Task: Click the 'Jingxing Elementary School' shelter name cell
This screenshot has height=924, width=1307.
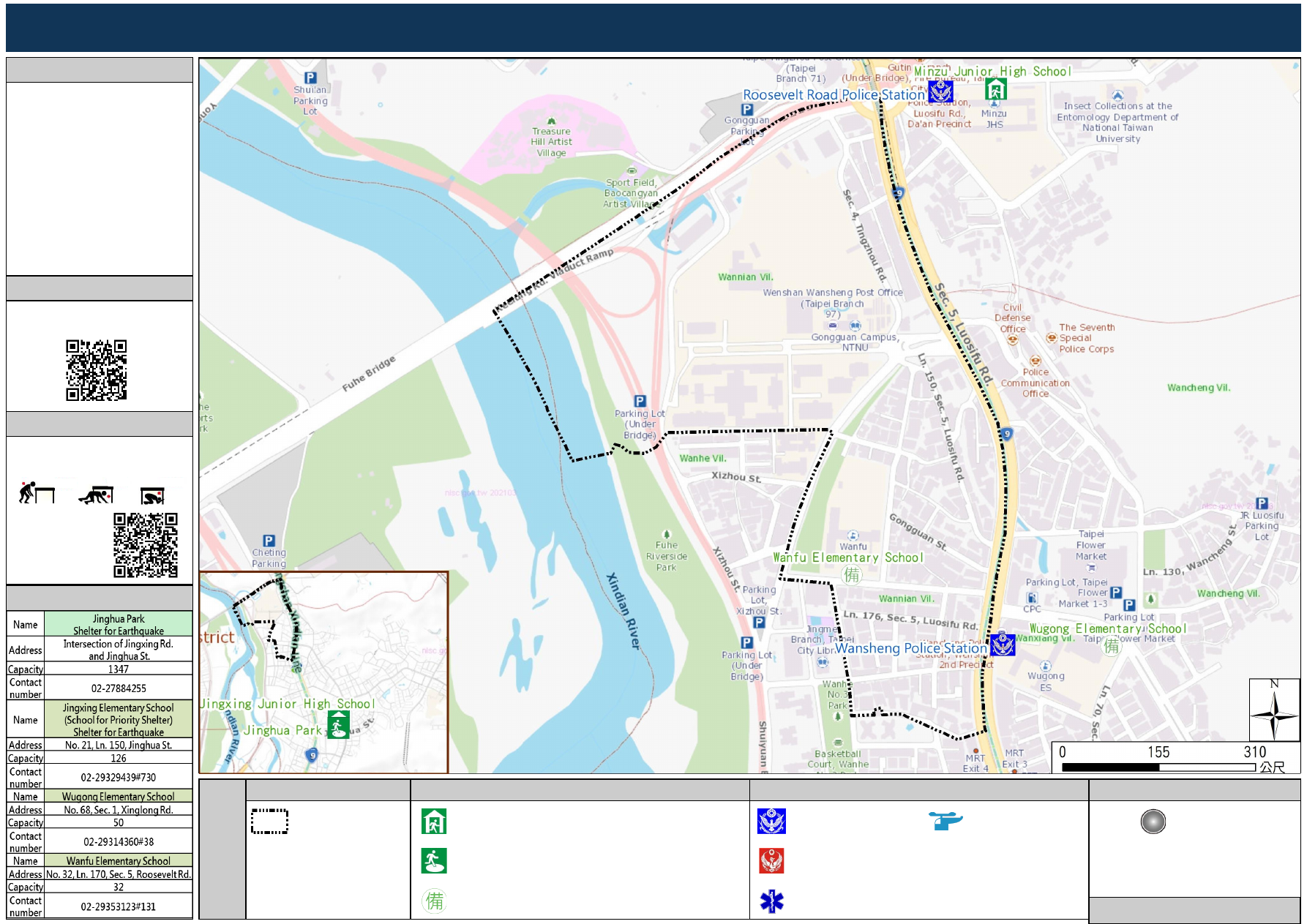Action: pos(119,719)
